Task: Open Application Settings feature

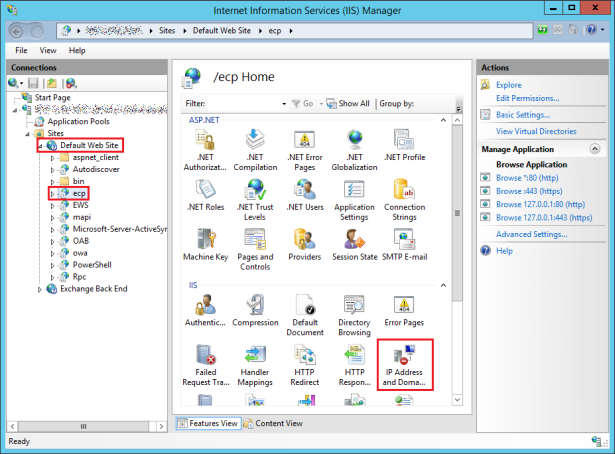Action: (355, 200)
